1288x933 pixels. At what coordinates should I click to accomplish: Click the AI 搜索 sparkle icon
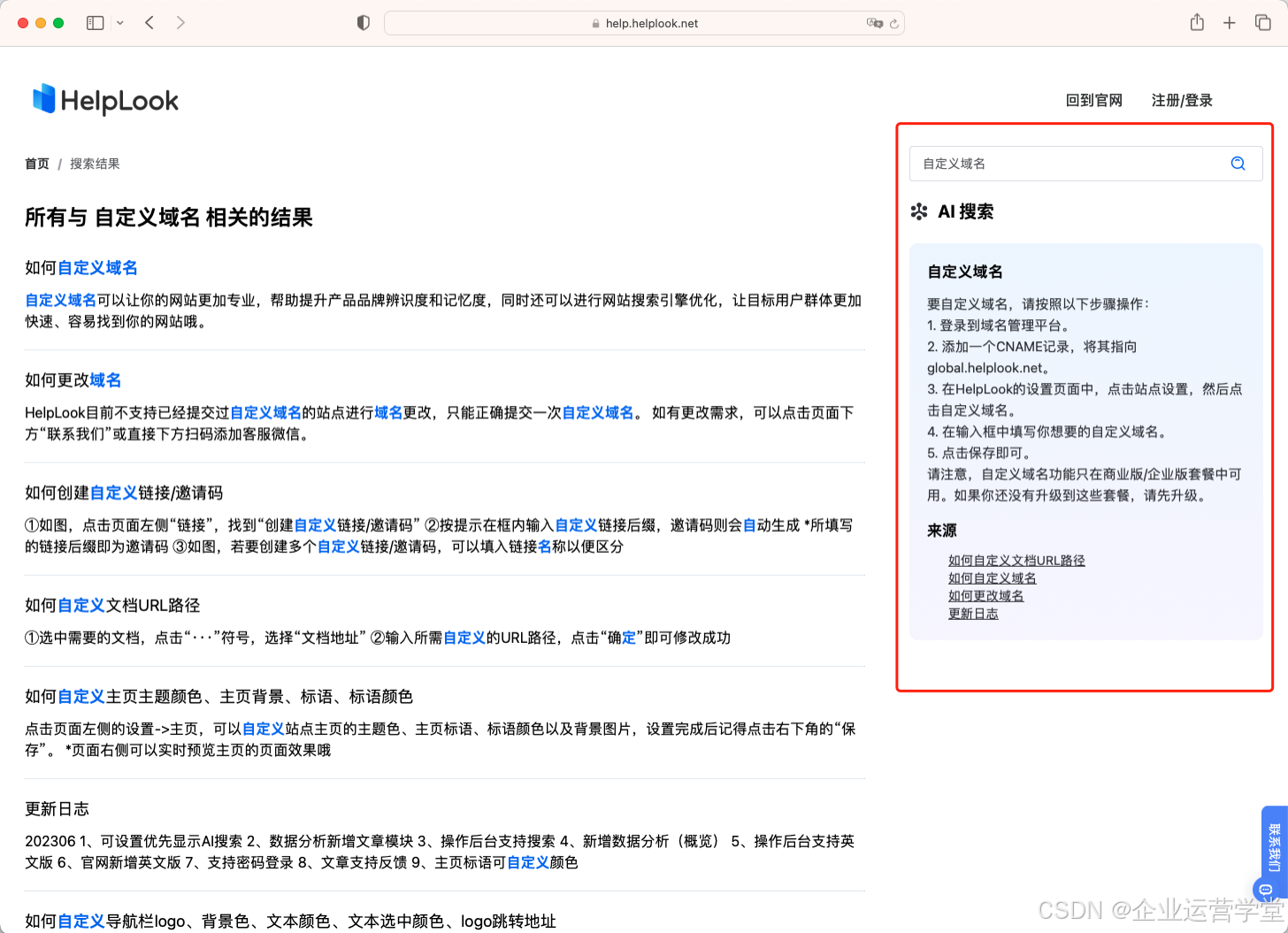pyautogui.click(x=919, y=211)
